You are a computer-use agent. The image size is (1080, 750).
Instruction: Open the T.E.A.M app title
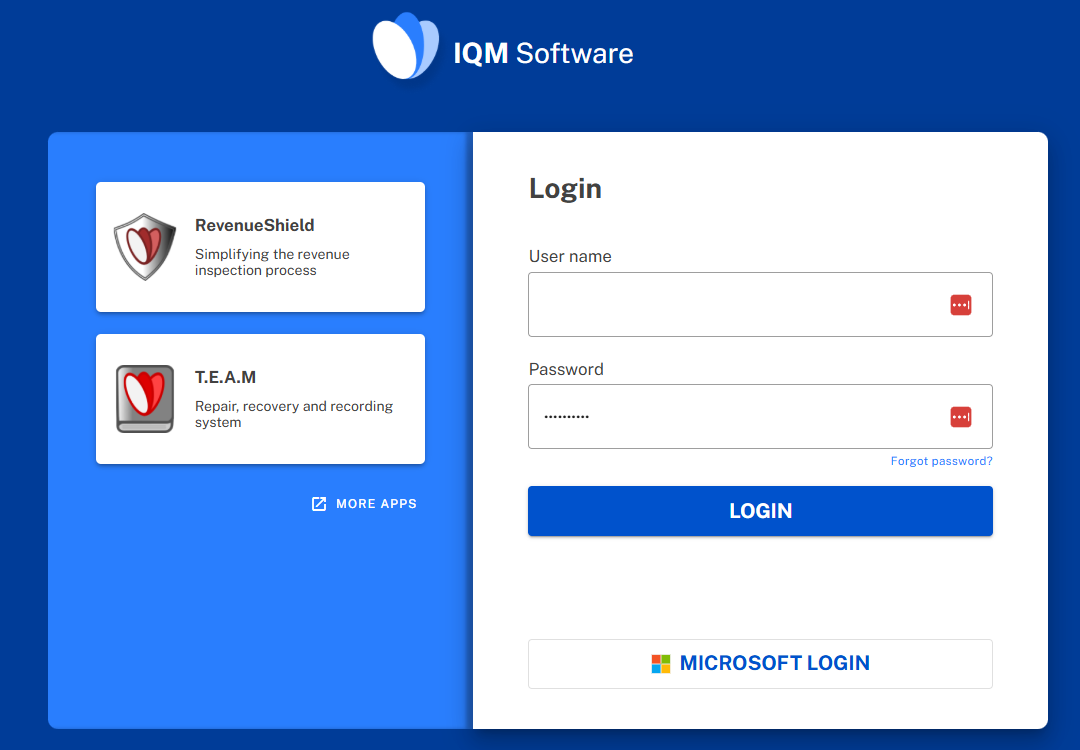225,378
